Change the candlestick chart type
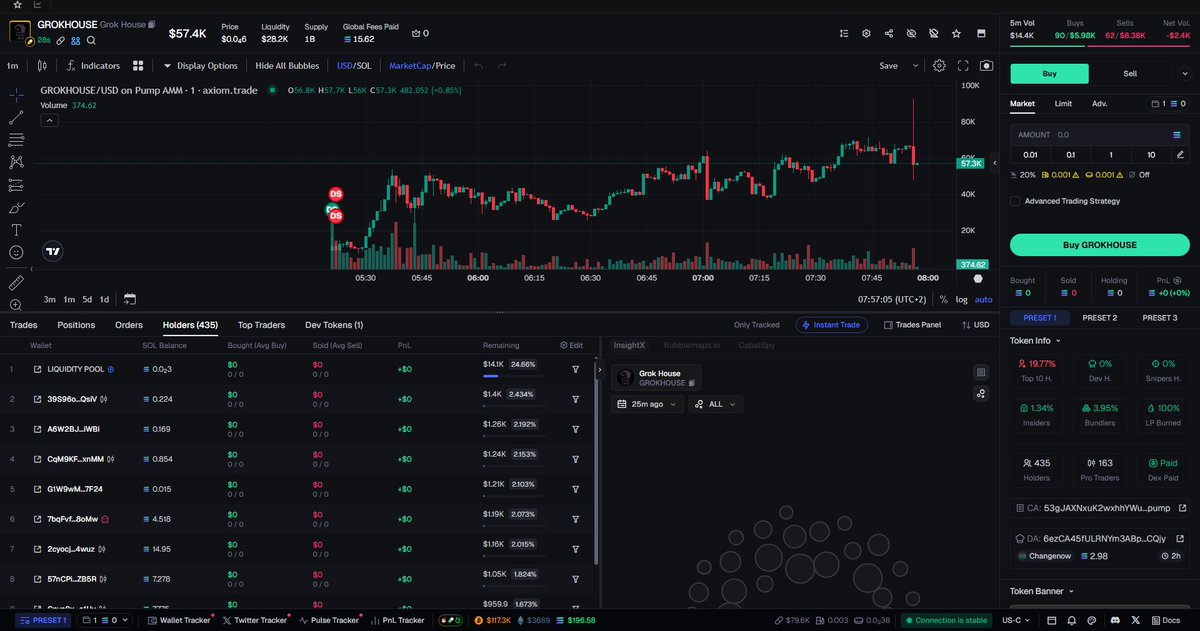 [42, 66]
